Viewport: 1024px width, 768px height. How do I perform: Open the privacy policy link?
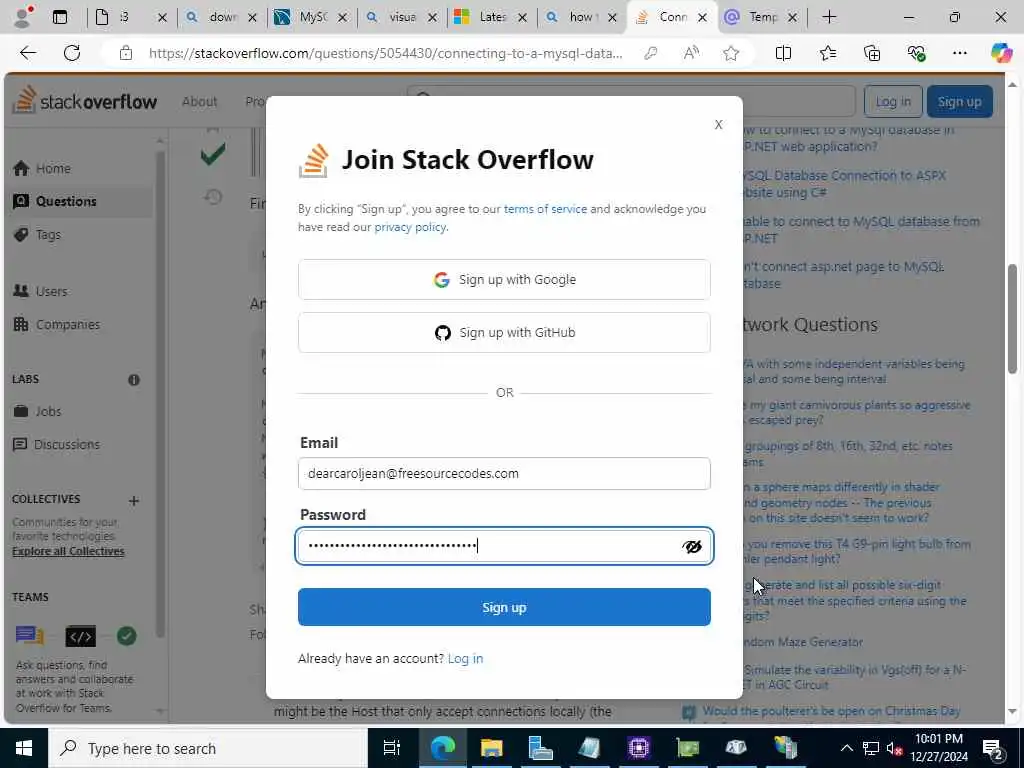pos(410,227)
